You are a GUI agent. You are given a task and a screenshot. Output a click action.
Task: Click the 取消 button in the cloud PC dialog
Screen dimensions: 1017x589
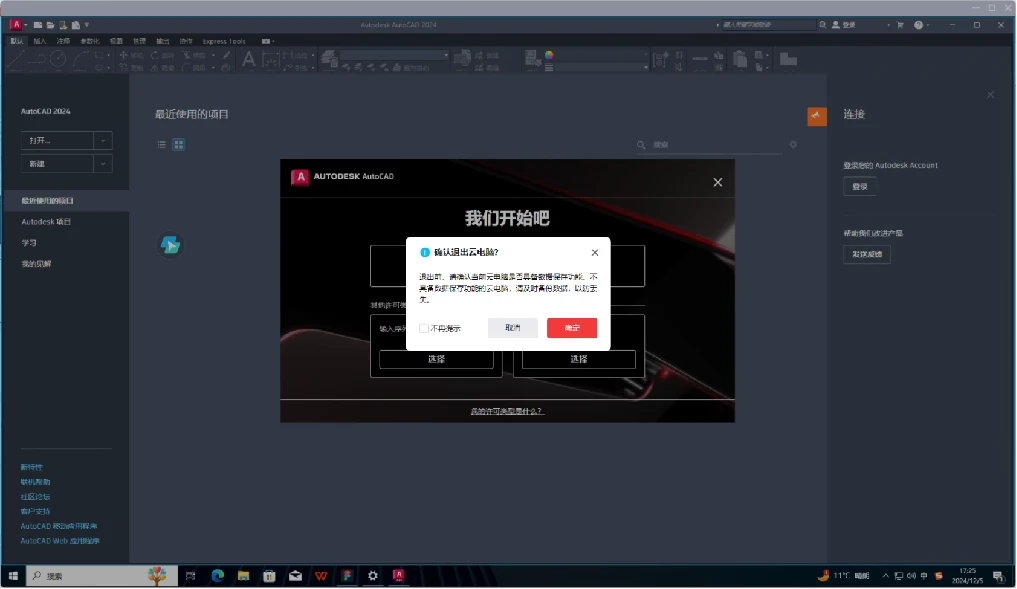(x=512, y=328)
